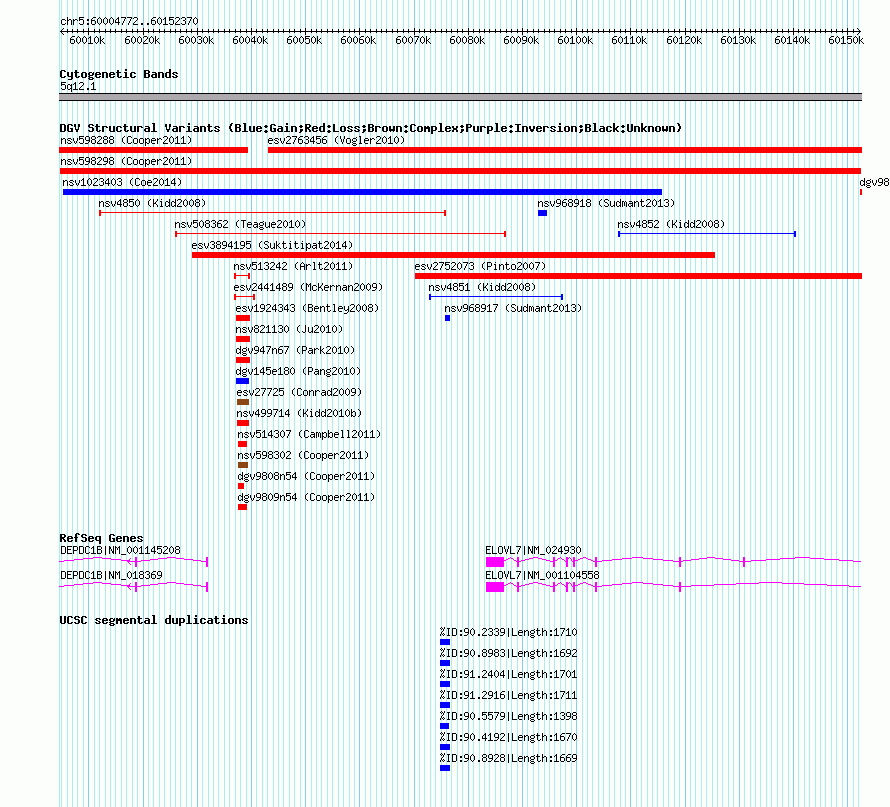Screen dimensions: 890x807
Task: Select nsv499714 (Kidd2010b) label
Action: (x=299, y=413)
